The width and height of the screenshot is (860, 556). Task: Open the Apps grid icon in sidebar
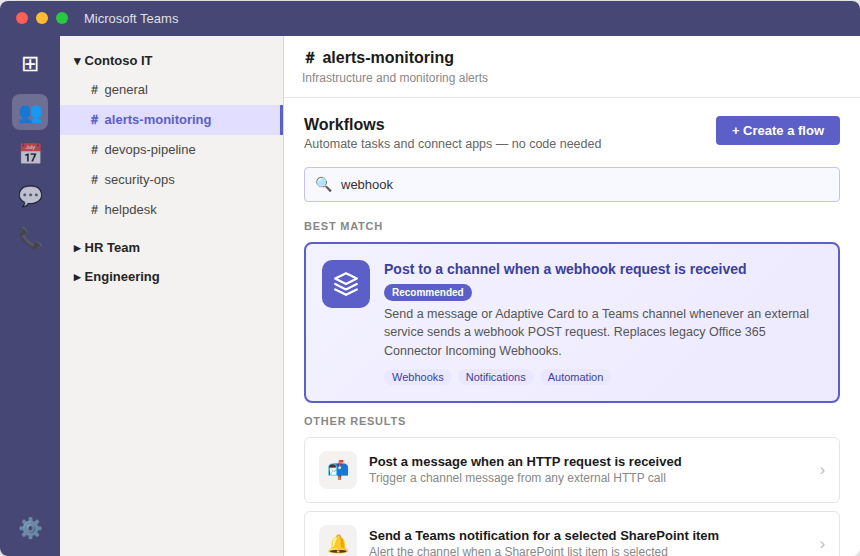pyautogui.click(x=30, y=64)
